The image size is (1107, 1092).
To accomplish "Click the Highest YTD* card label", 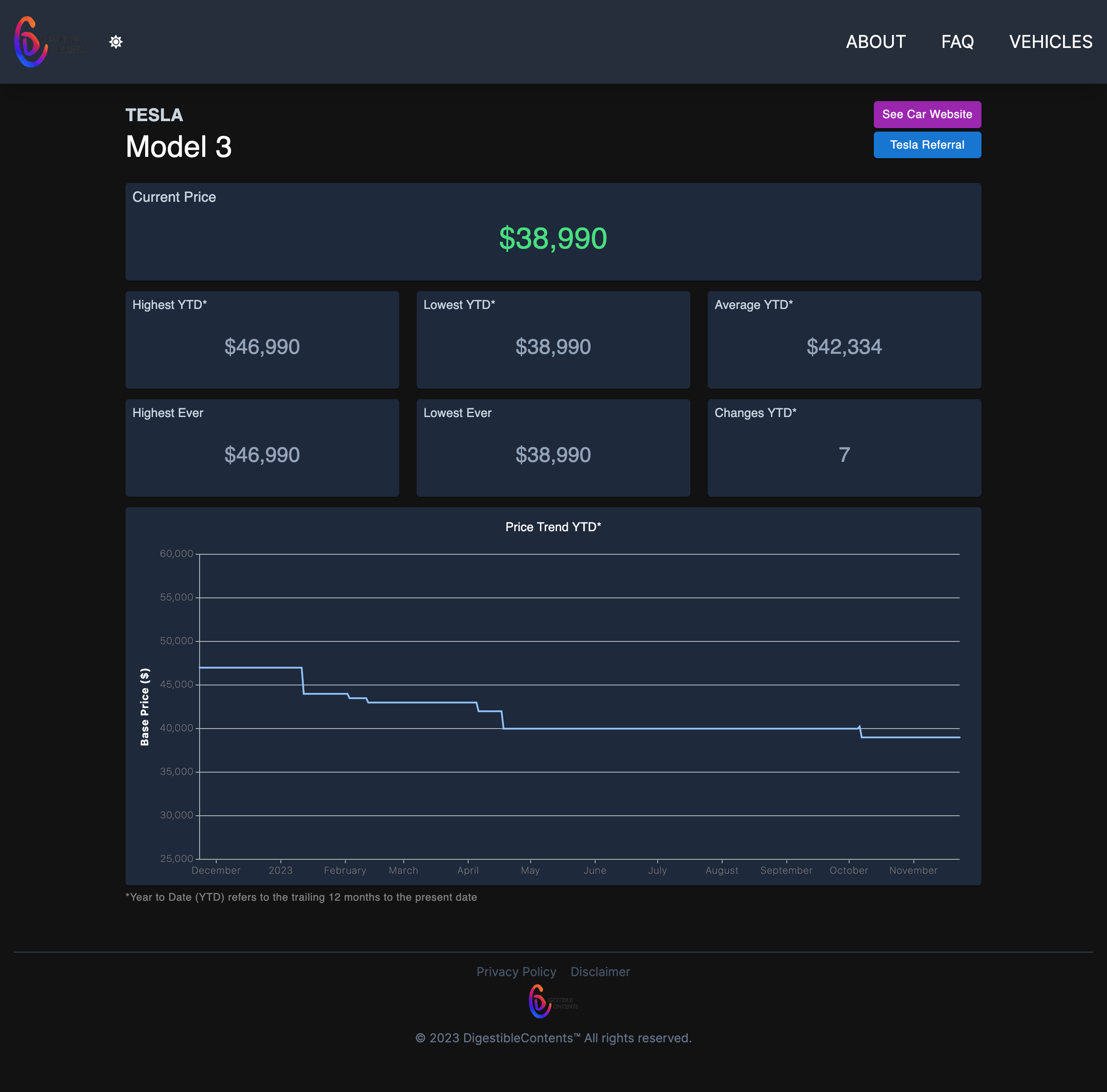I will click(x=170, y=305).
